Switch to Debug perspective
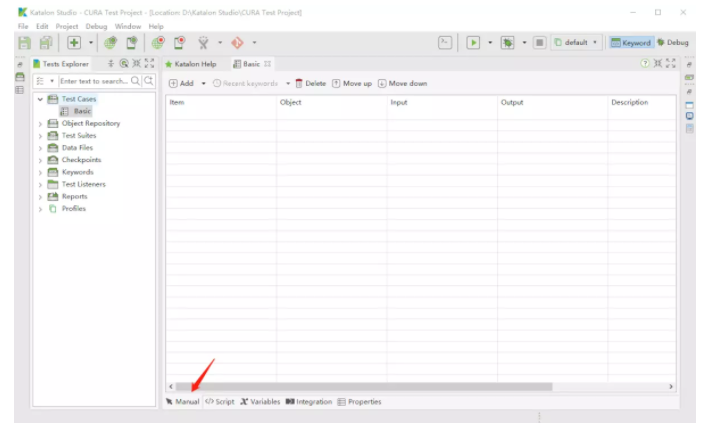The image size is (711, 435). pos(673,43)
